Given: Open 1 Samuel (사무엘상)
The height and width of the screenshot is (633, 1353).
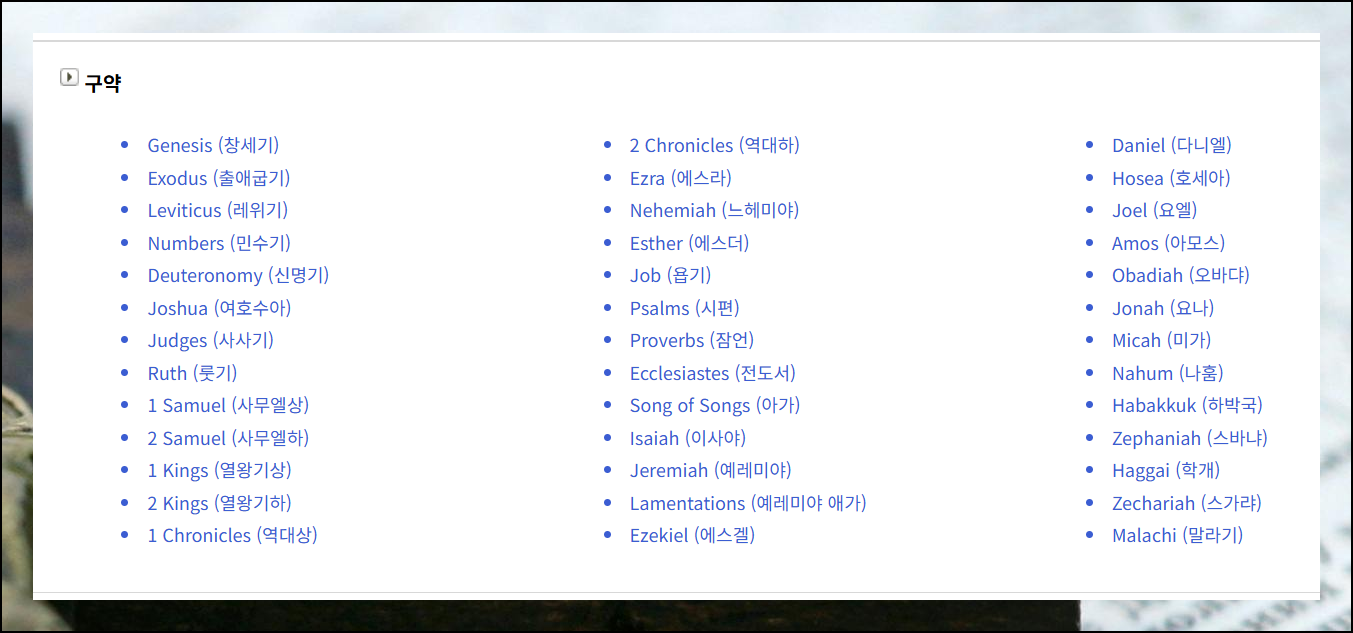Looking at the screenshot, I should 228,405.
